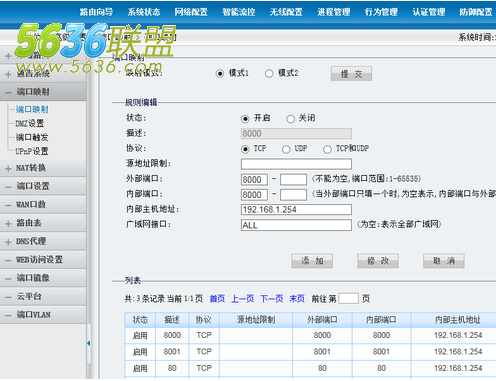Choose TCP protocol radio
Viewport: 496px width, 381px height.
click(245, 149)
